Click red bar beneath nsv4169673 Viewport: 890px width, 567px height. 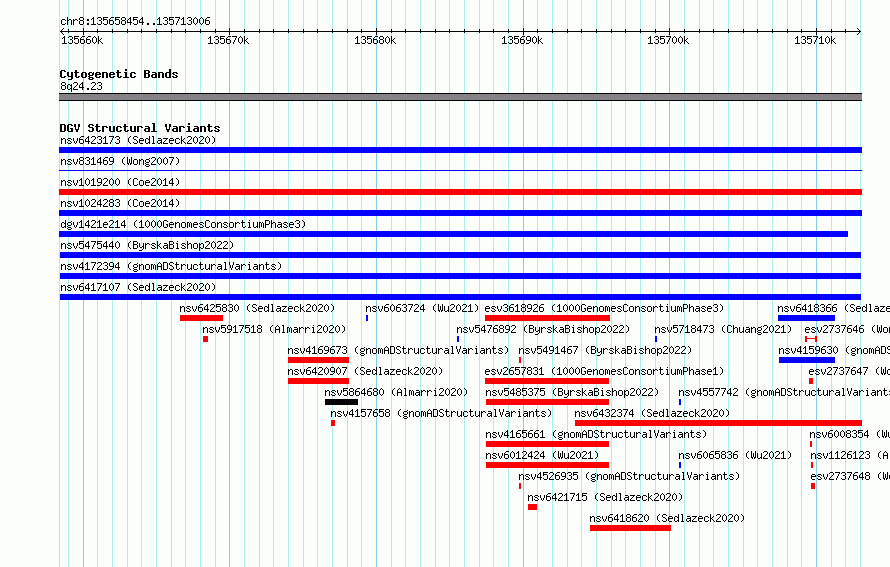[x=318, y=360]
